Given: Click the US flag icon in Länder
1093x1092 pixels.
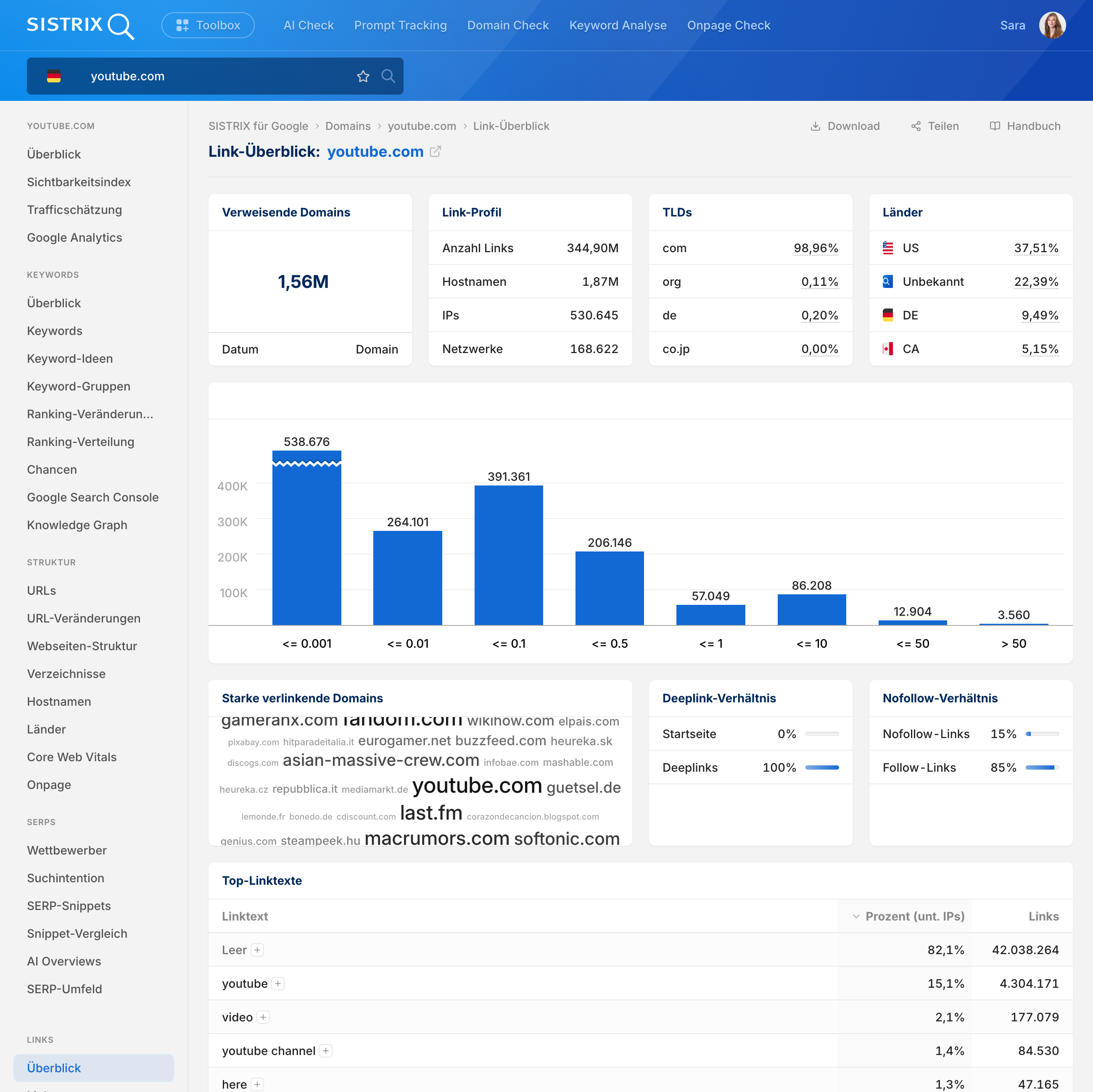Looking at the screenshot, I should coord(887,248).
